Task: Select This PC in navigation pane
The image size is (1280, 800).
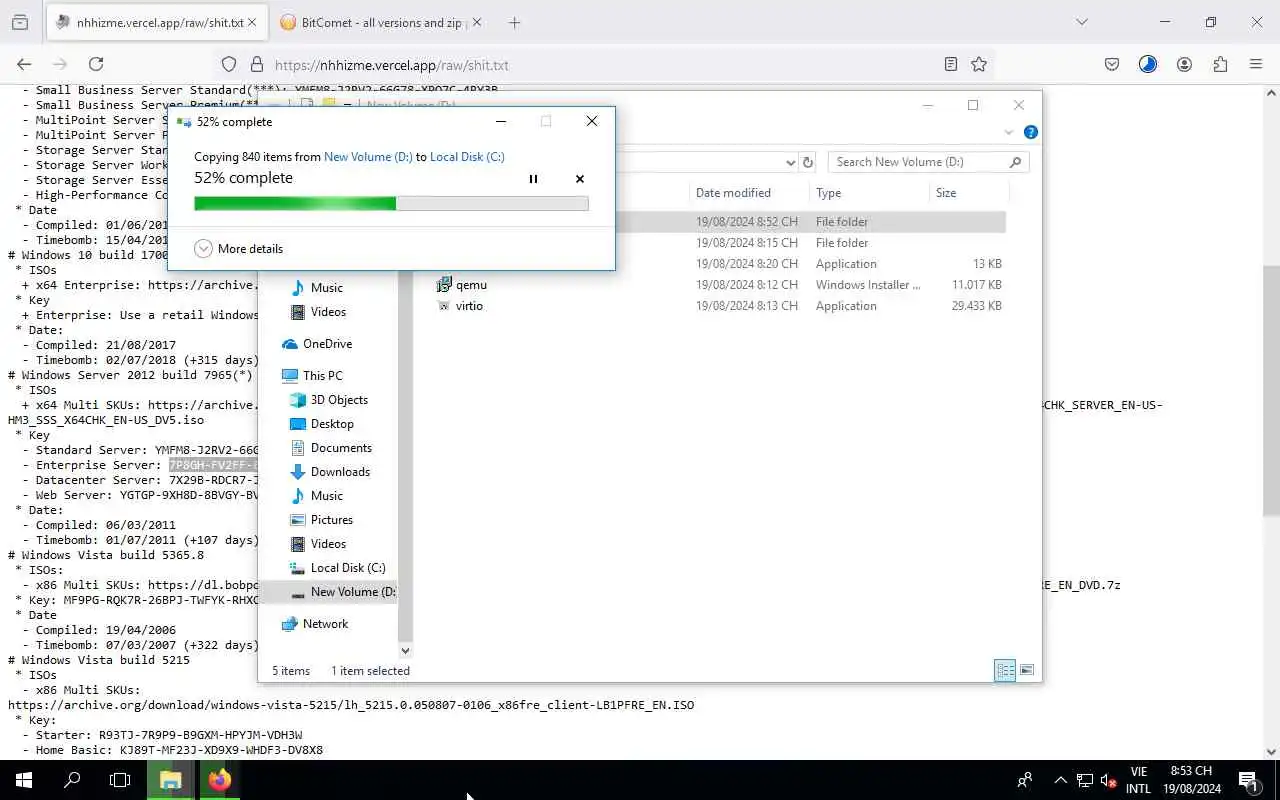Action: pyautogui.click(x=322, y=376)
